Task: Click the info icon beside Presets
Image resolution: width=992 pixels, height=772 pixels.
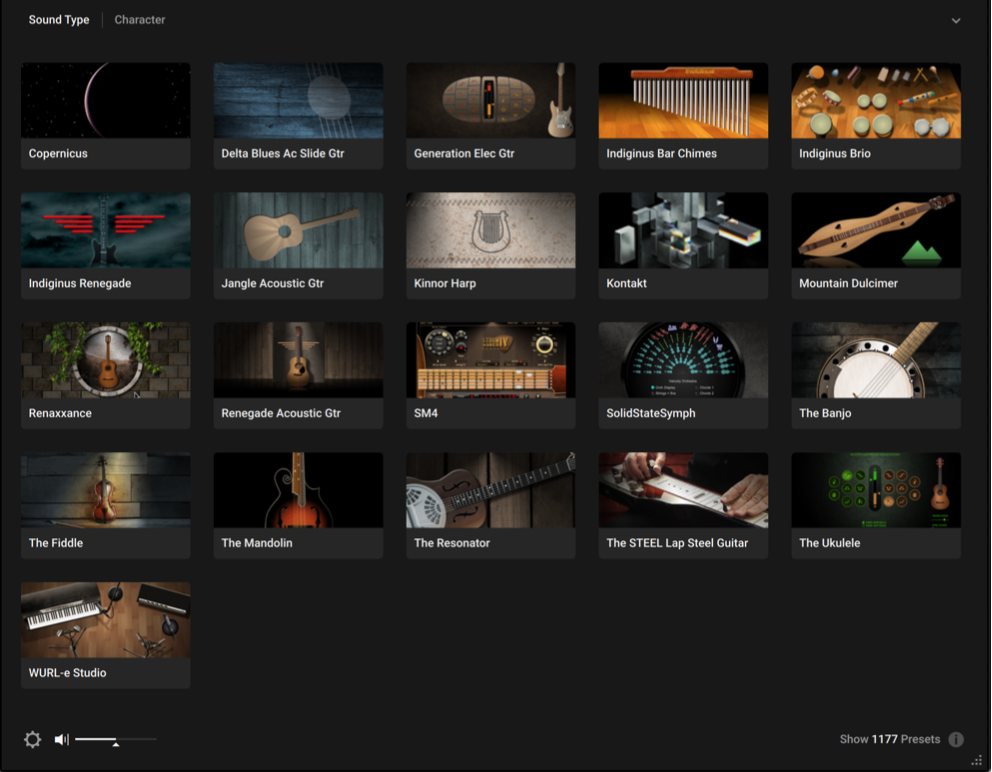Action: 956,739
